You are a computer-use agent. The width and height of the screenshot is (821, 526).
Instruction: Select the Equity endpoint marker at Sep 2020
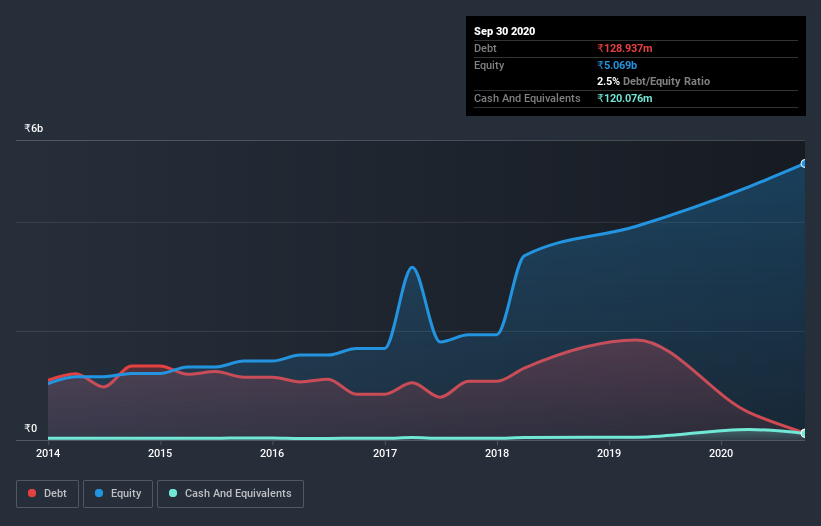[804, 164]
